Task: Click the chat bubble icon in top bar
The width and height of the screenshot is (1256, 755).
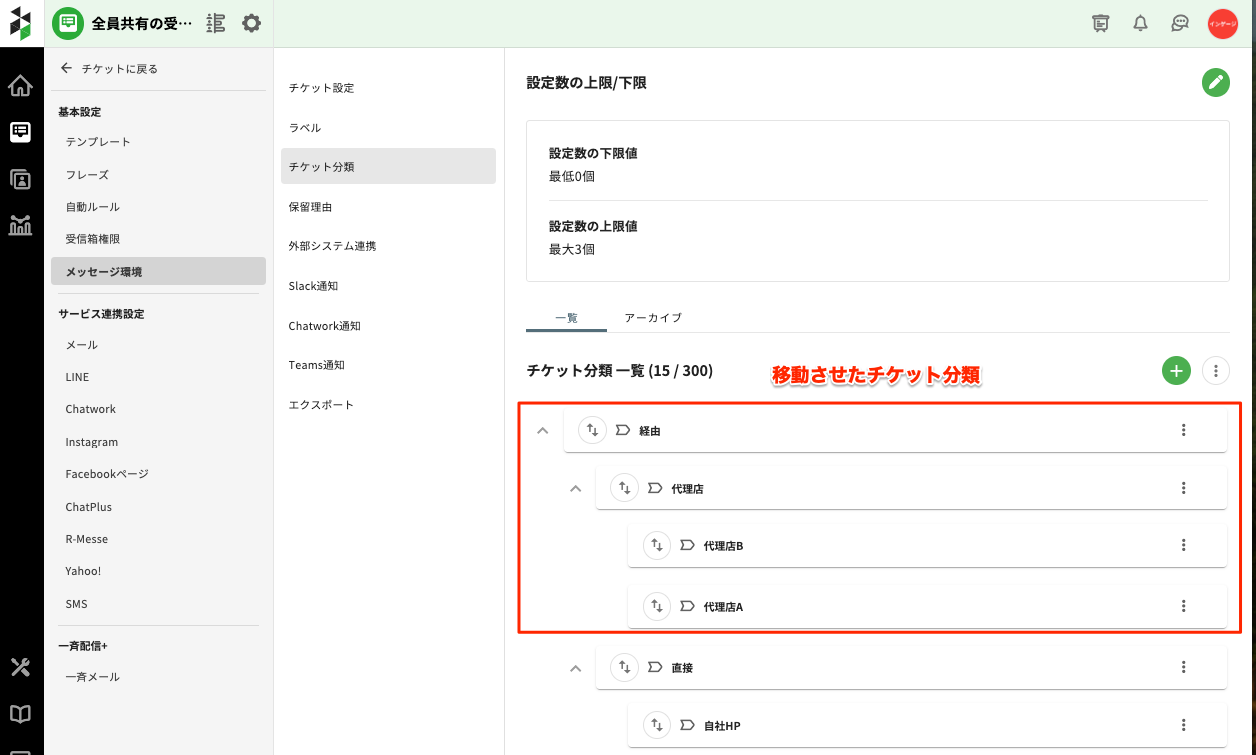Action: click(1179, 23)
